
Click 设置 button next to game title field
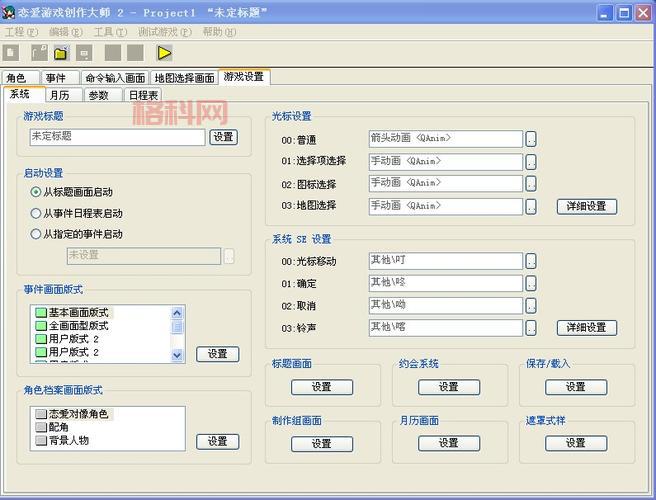(x=223, y=137)
